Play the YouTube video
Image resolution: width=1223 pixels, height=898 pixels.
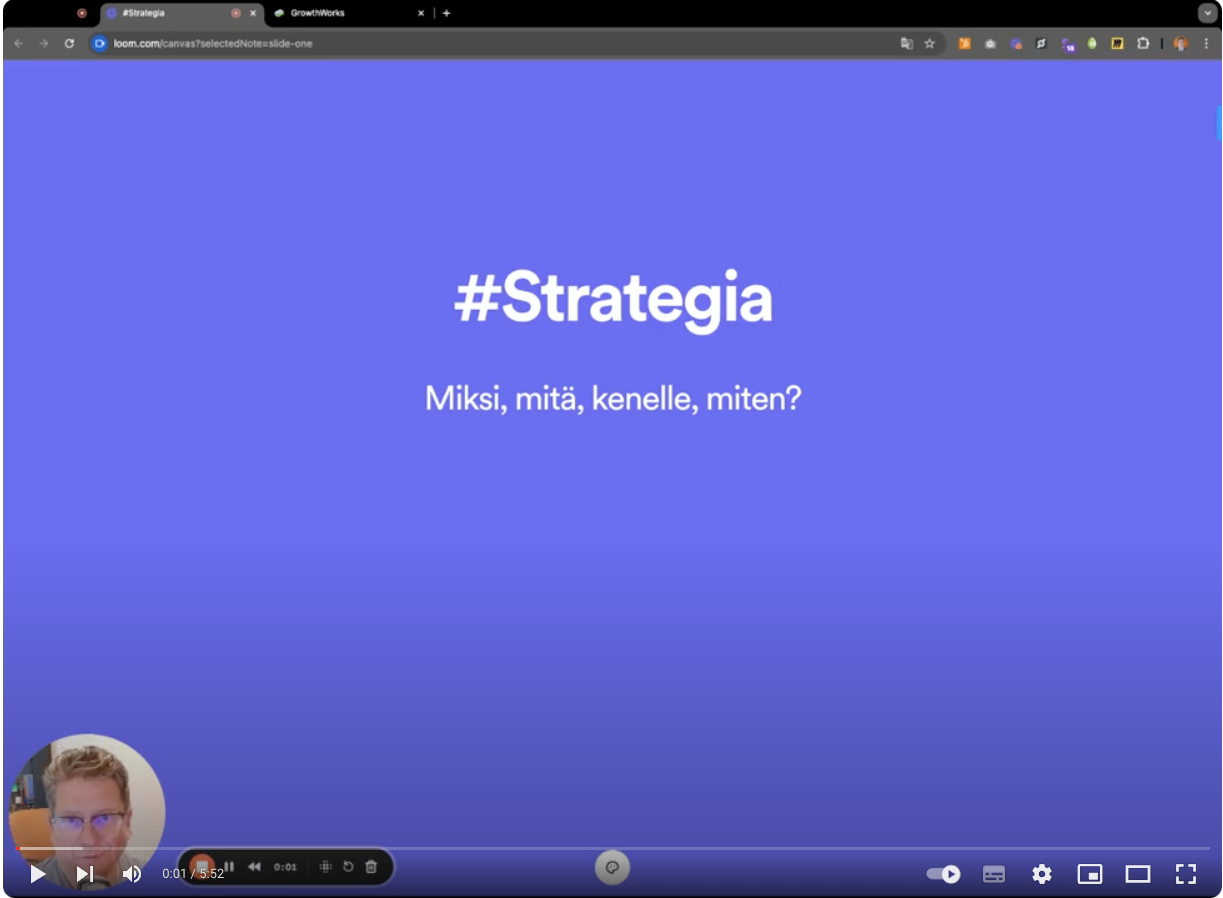[x=38, y=874]
